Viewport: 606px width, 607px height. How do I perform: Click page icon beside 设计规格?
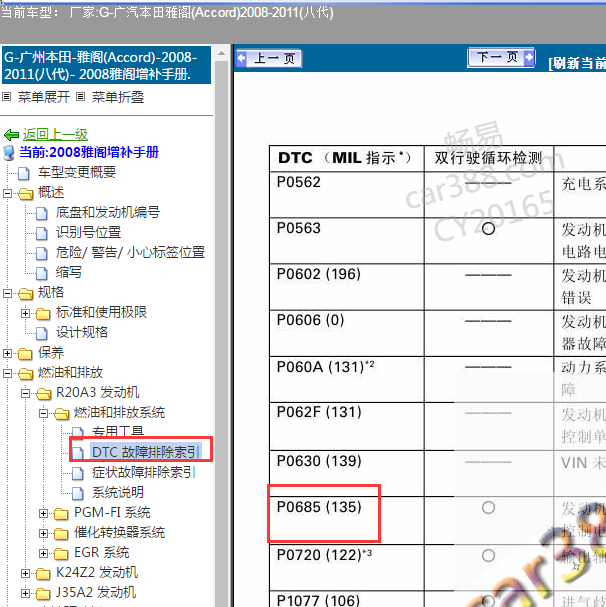pos(41,333)
